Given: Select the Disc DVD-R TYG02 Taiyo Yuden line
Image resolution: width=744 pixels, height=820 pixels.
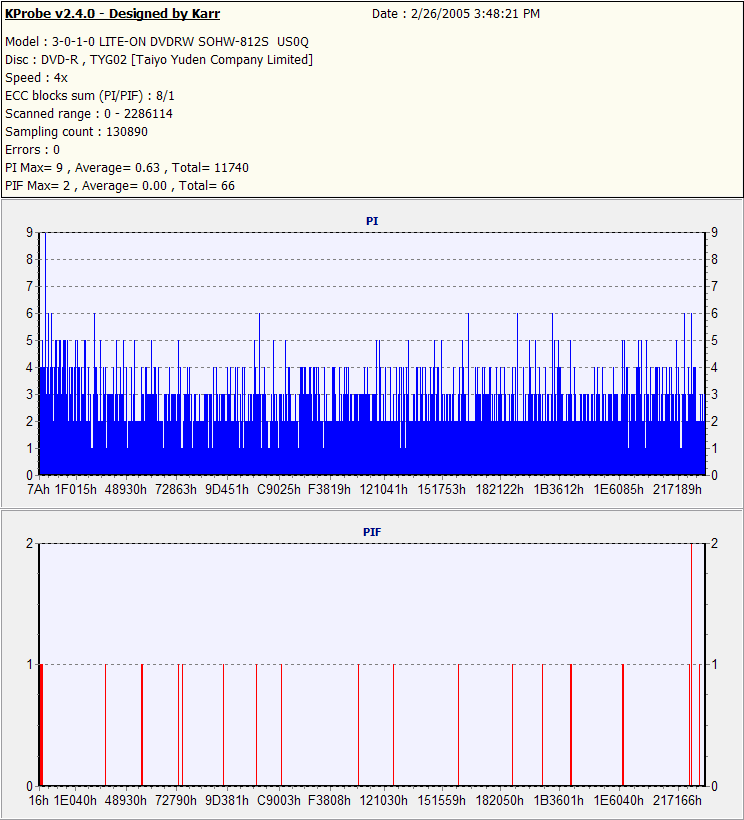Looking at the screenshot, I should click(x=159, y=60).
